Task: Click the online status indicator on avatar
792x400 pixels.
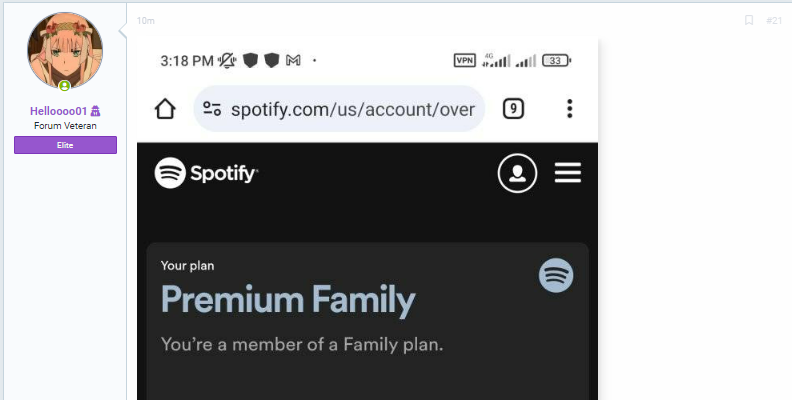Action: pos(65,86)
